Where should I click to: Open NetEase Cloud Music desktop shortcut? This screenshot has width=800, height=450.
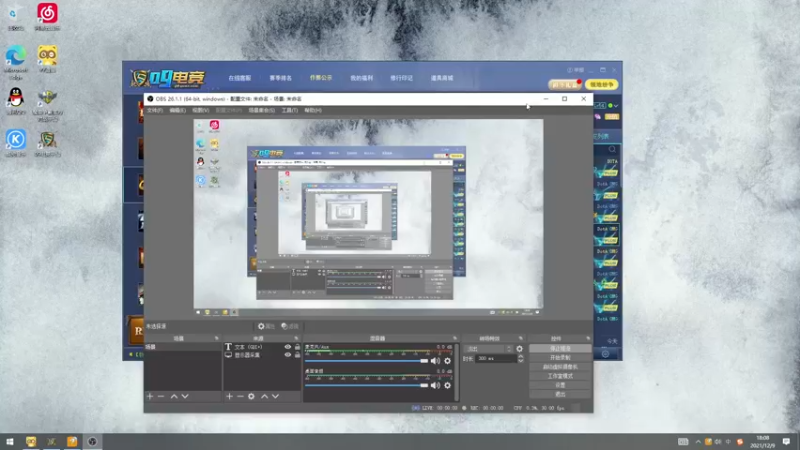tap(47, 17)
